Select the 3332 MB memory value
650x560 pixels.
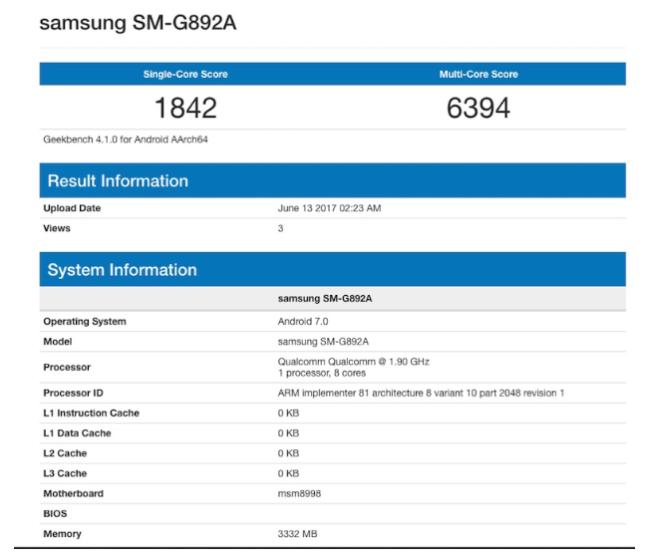point(298,534)
